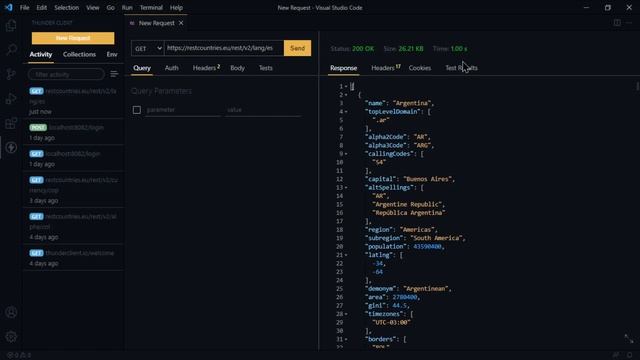Open the GET restcountries entry from just now
The image size is (640, 360).
pyautogui.click(x=73, y=101)
